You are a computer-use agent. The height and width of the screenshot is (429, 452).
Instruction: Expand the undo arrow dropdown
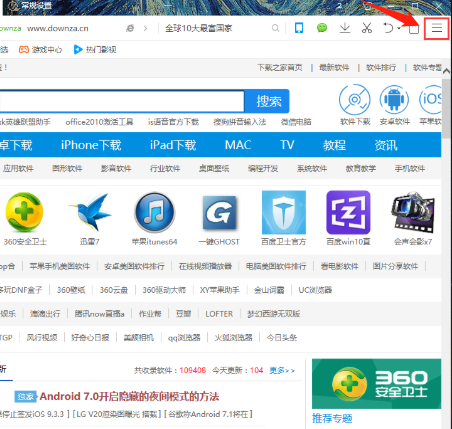(399, 28)
